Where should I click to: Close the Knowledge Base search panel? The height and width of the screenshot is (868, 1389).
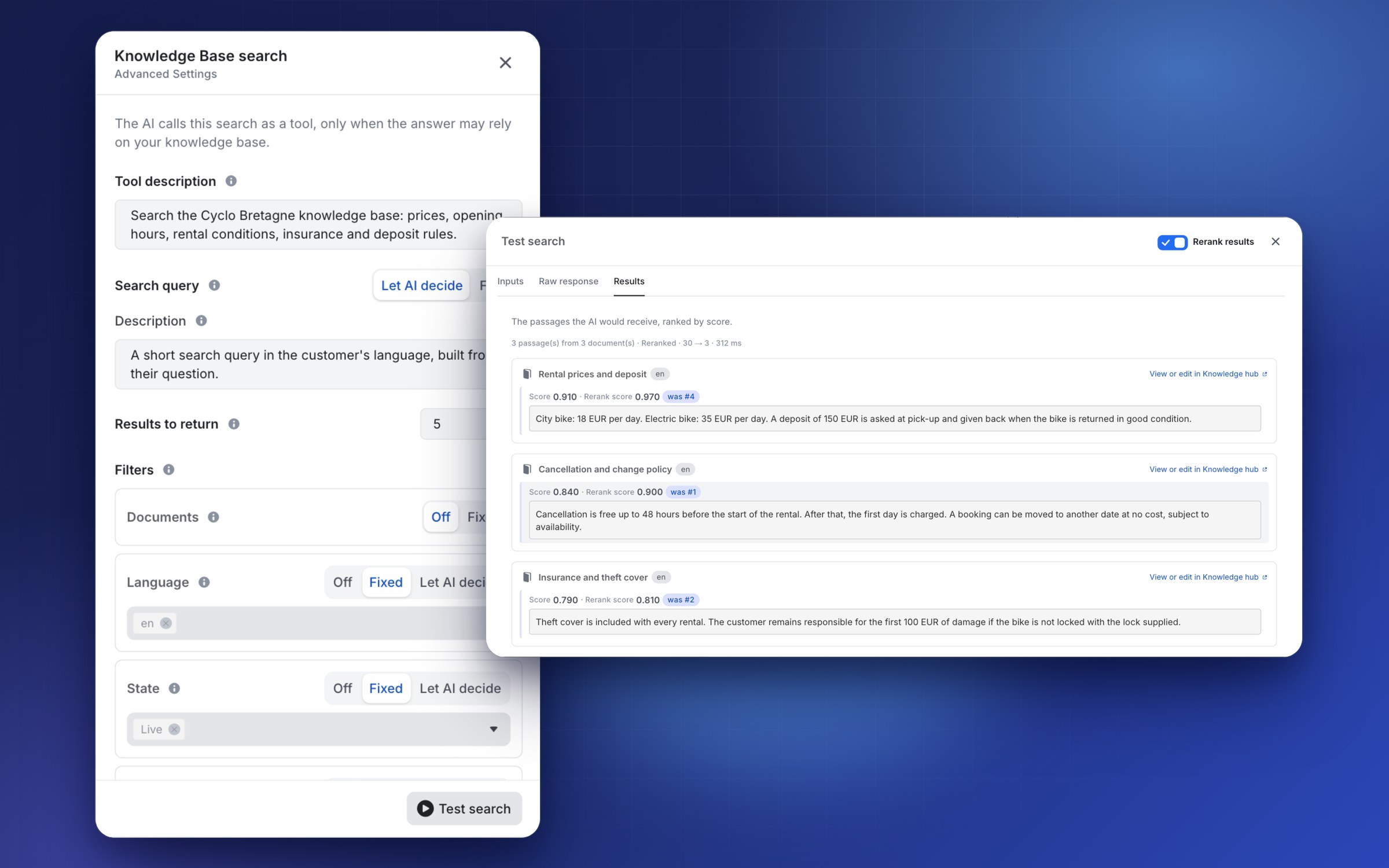point(505,62)
